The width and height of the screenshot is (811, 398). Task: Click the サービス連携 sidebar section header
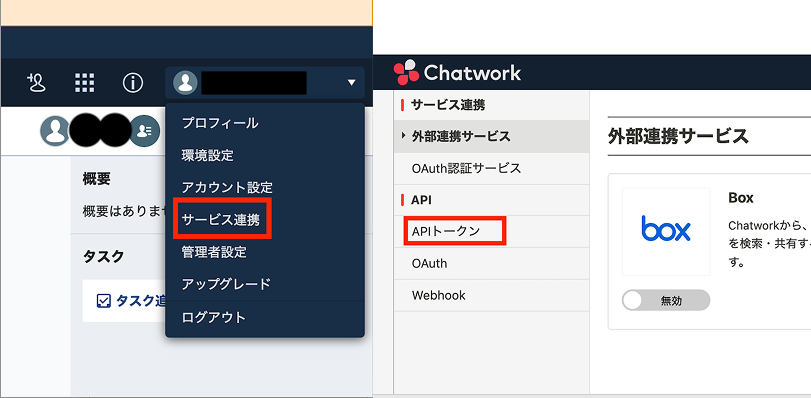448,105
